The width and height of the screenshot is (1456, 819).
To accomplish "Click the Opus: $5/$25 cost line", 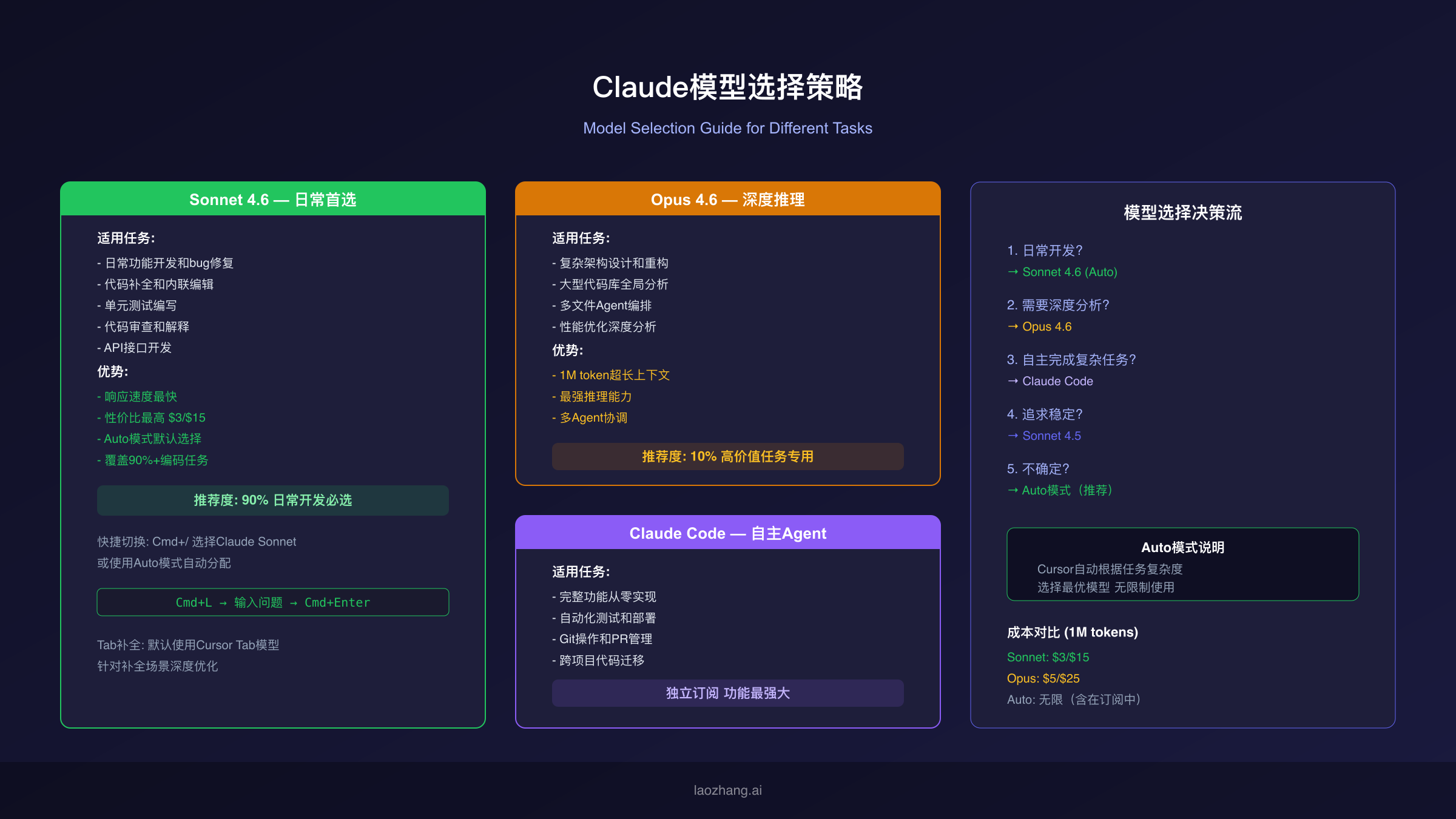I will (x=1043, y=679).
